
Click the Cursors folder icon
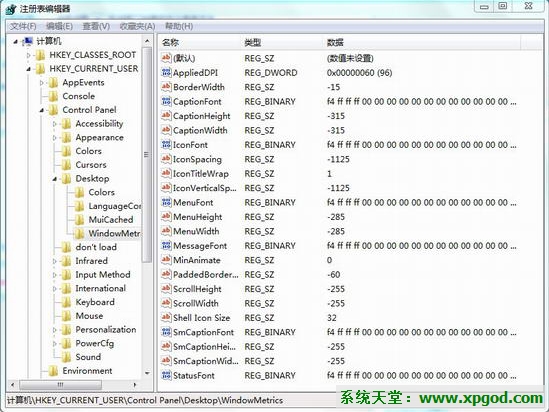pyautogui.click(x=67, y=165)
